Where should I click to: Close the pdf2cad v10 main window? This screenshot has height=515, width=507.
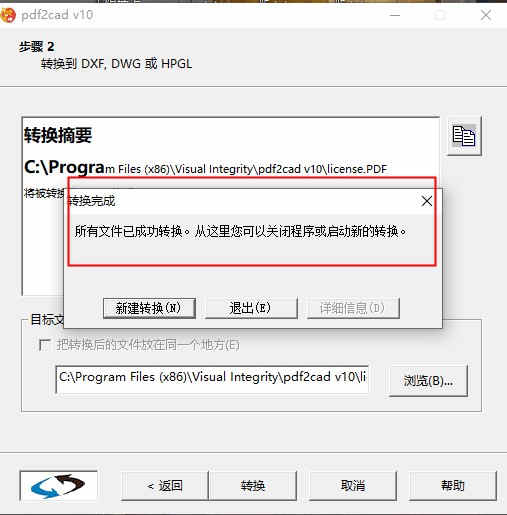pyautogui.click(x=486, y=15)
